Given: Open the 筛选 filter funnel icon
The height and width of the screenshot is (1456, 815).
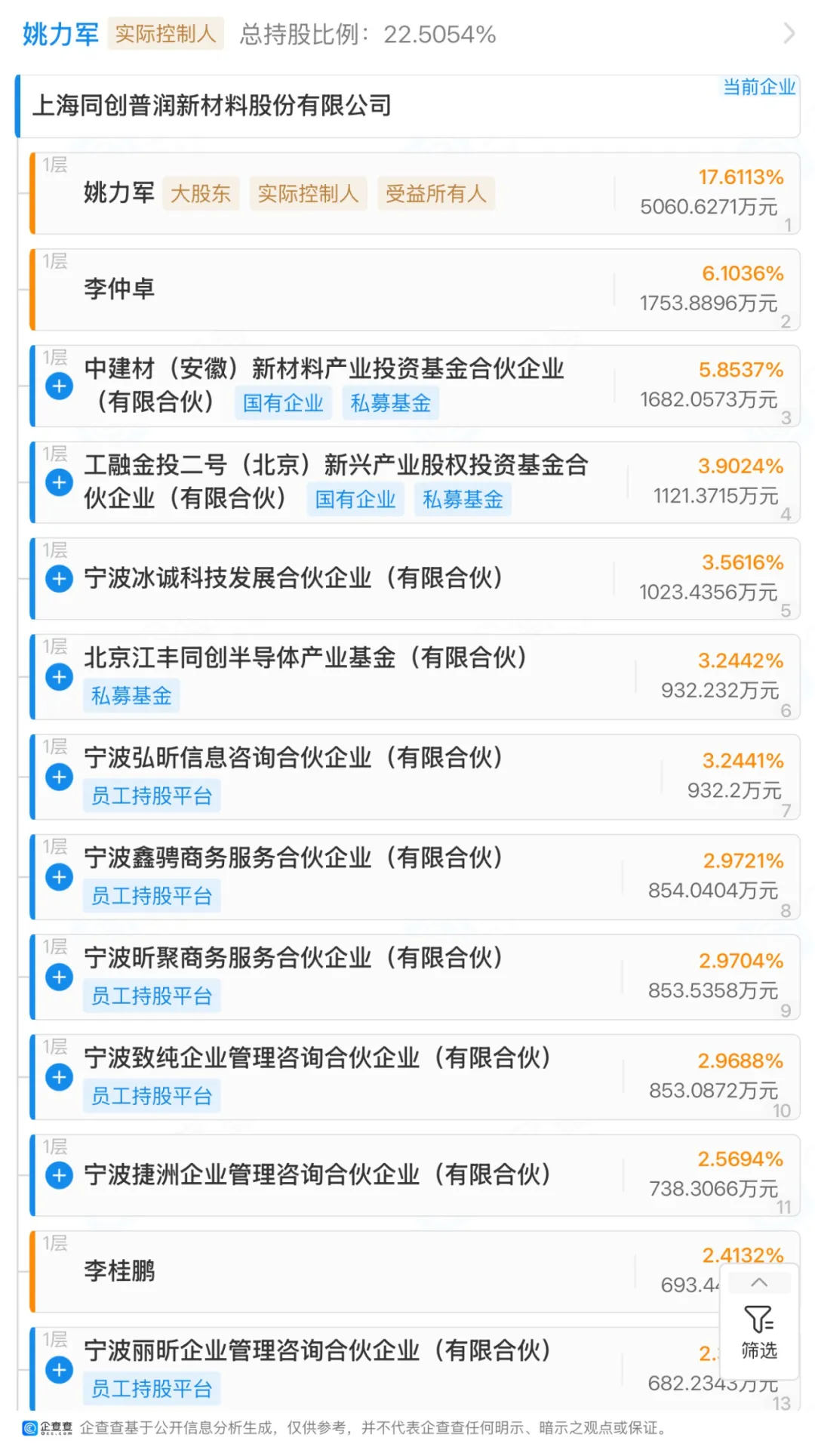Looking at the screenshot, I should tap(759, 1332).
